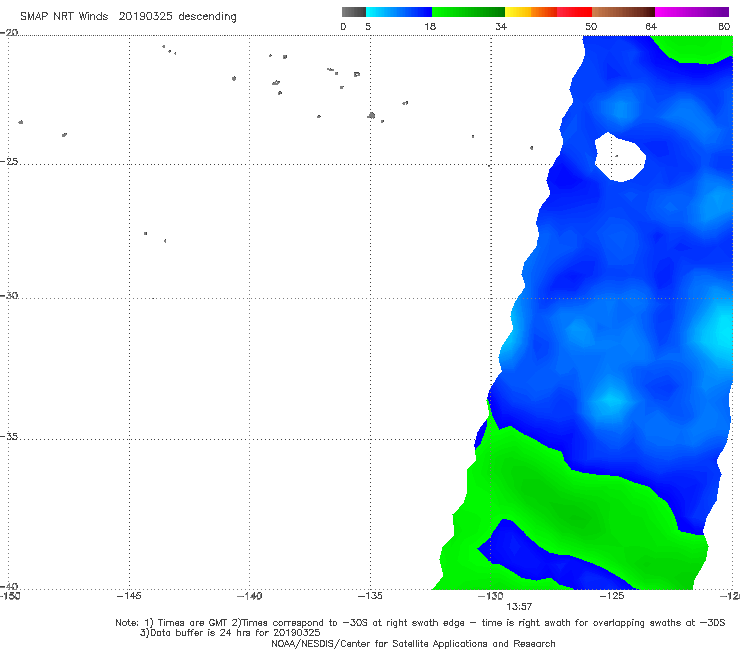Click the longitude label -130
Viewport: 740px width, 650px height.
coord(491,596)
